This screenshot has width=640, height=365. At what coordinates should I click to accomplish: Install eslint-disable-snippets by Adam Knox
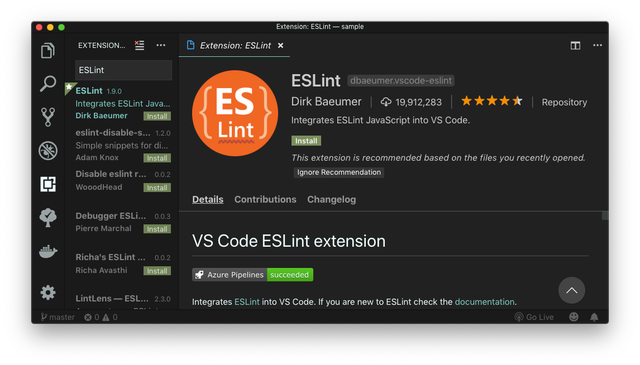(x=157, y=158)
